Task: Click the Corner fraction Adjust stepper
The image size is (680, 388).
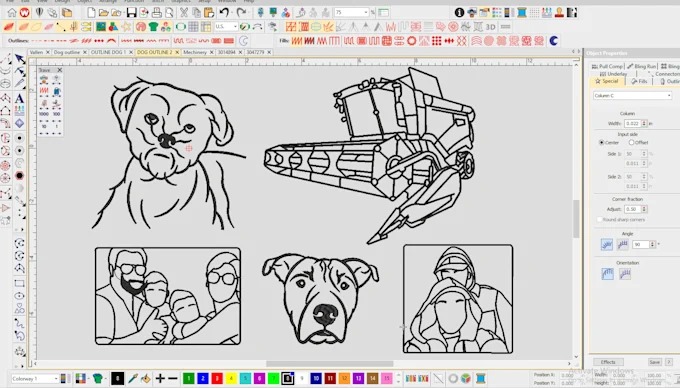Action: 644,209
